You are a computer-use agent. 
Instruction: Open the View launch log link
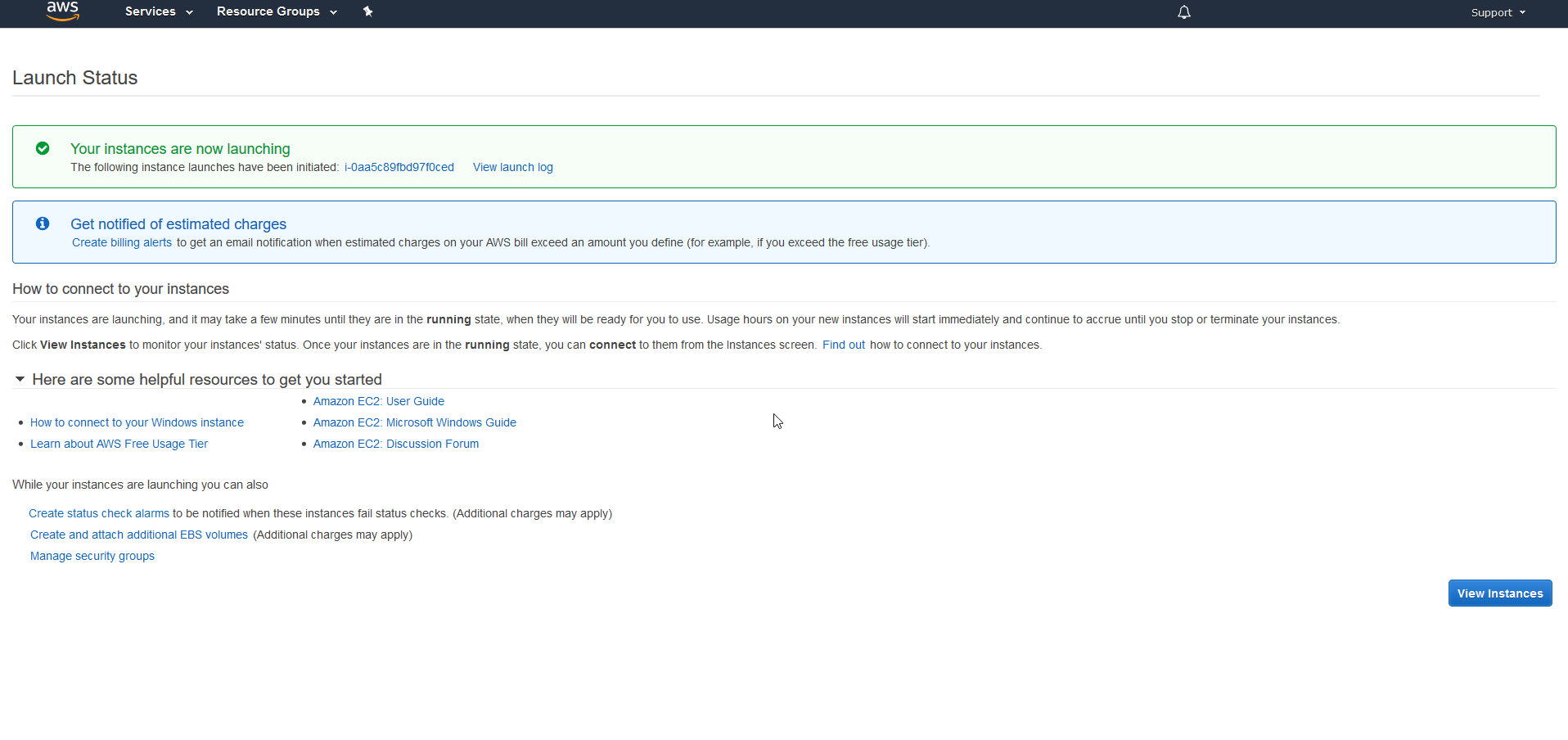pos(512,167)
